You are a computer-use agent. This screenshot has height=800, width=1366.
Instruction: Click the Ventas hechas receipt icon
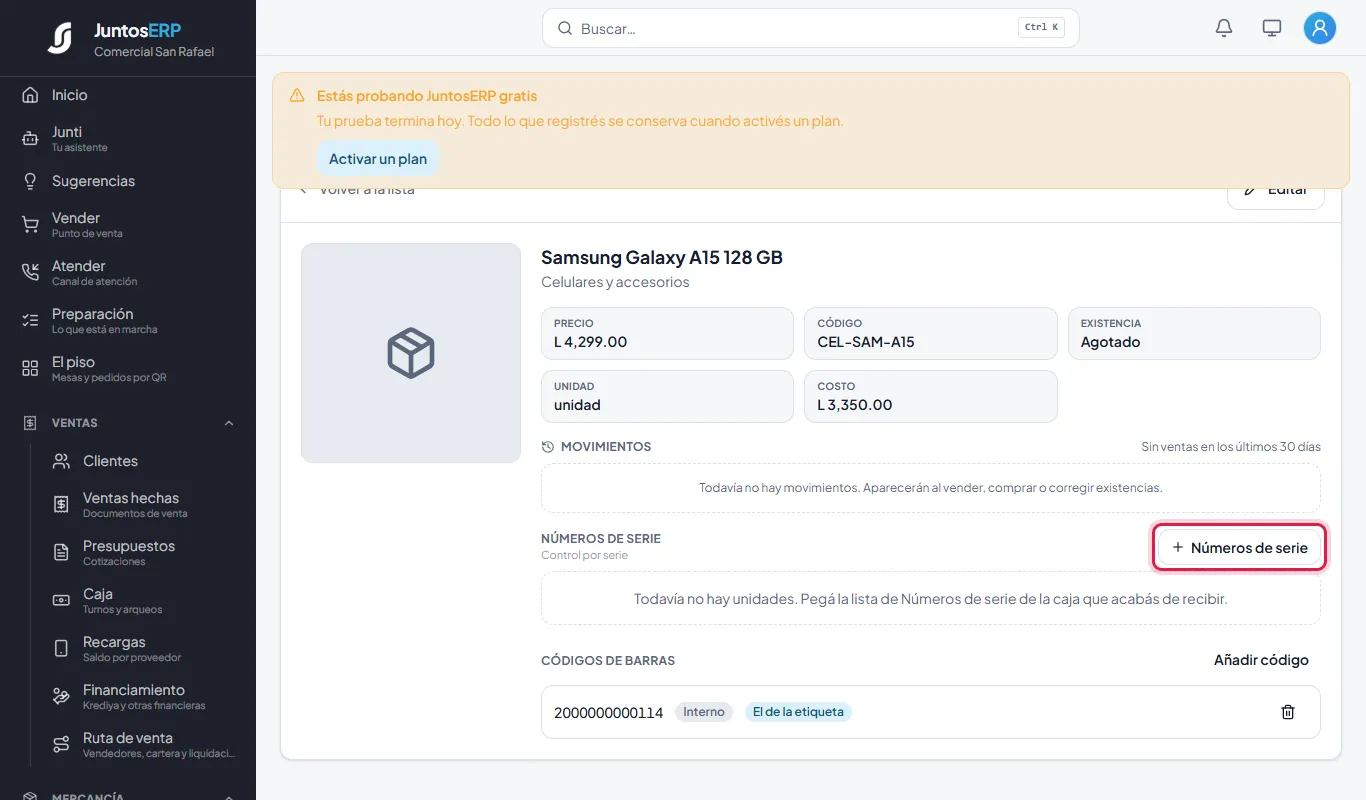pos(61,505)
